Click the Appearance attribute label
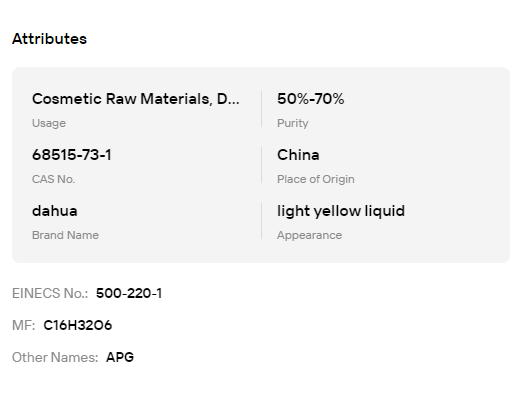The image size is (528, 393). pyautogui.click(x=309, y=235)
